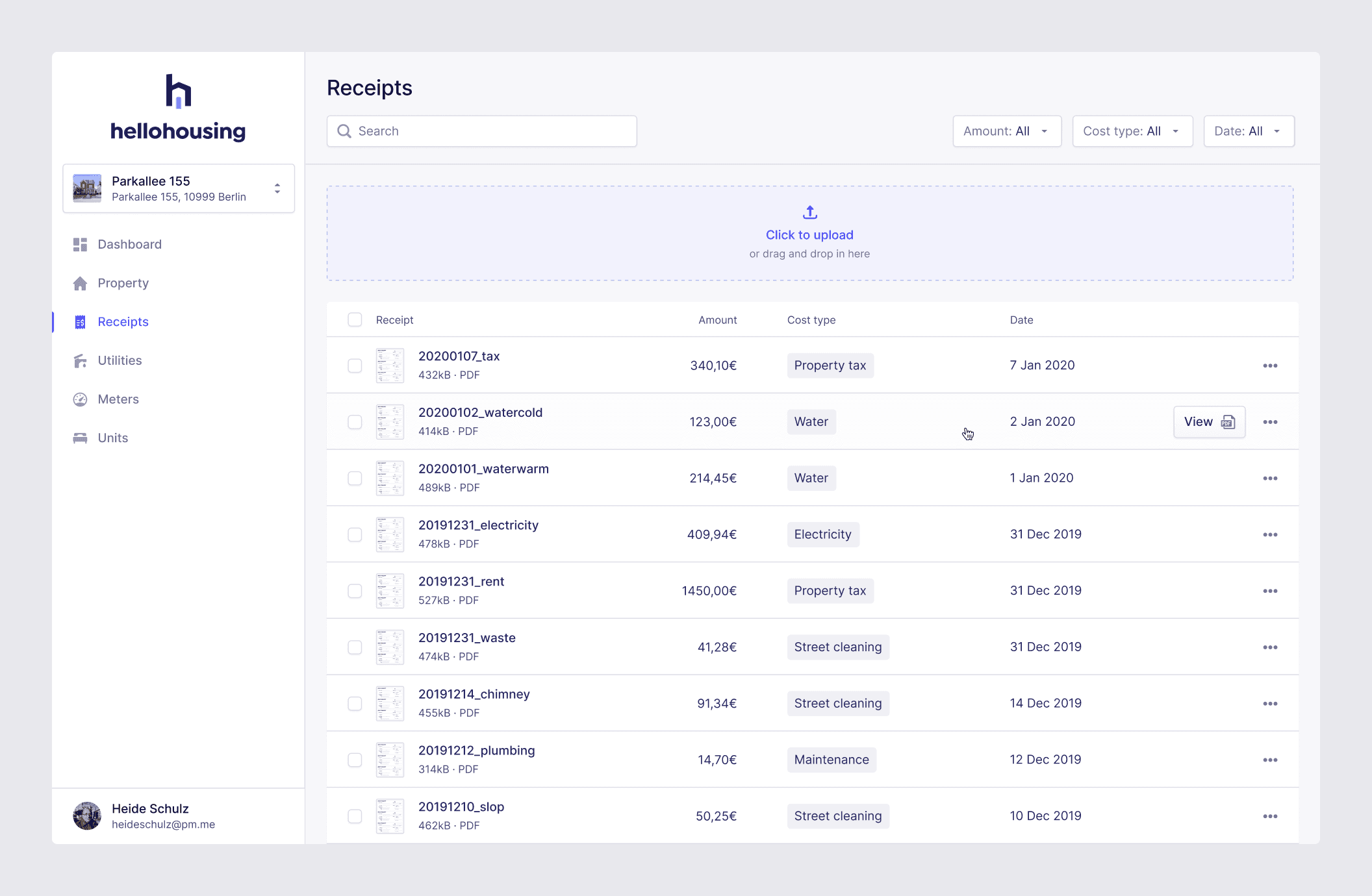Tick the checkbox for 20191231_electricity

(355, 534)
